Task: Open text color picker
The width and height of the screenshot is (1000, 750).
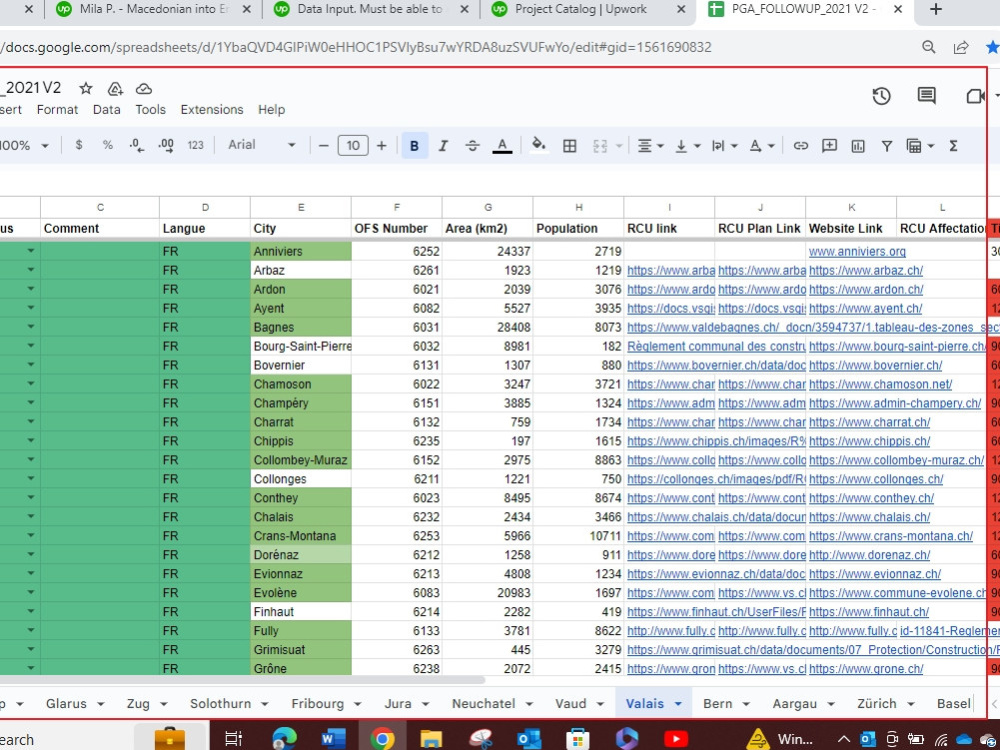Action: pyautogui.click(x=503, y=146)
